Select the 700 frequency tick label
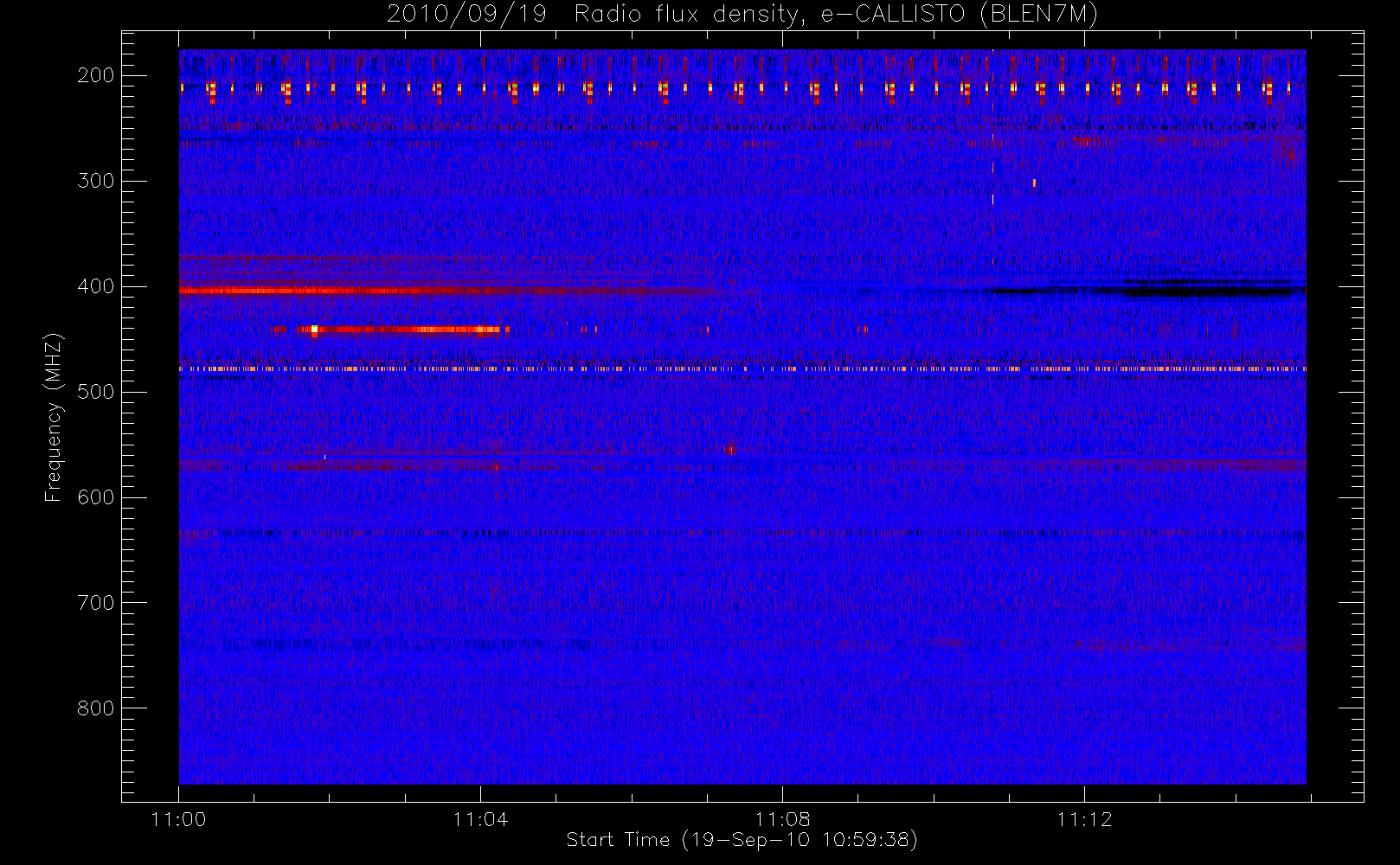This screenshot has width=1400, height=865. pyautogui.click(x=96, y=603)
